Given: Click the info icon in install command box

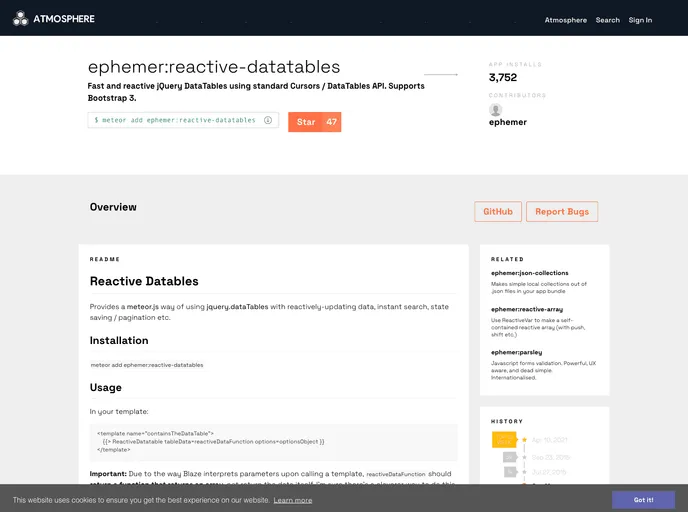Looking at the screenshot, I should click(x=268, y=120).
